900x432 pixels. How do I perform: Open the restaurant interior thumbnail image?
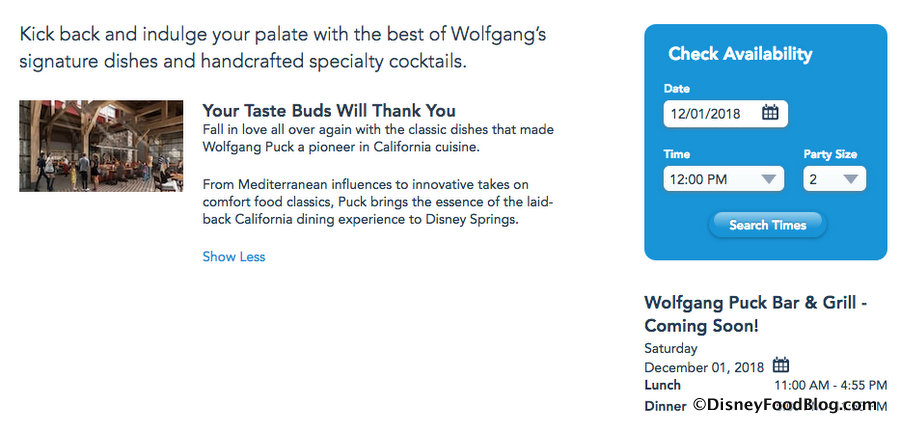(101, 146)
